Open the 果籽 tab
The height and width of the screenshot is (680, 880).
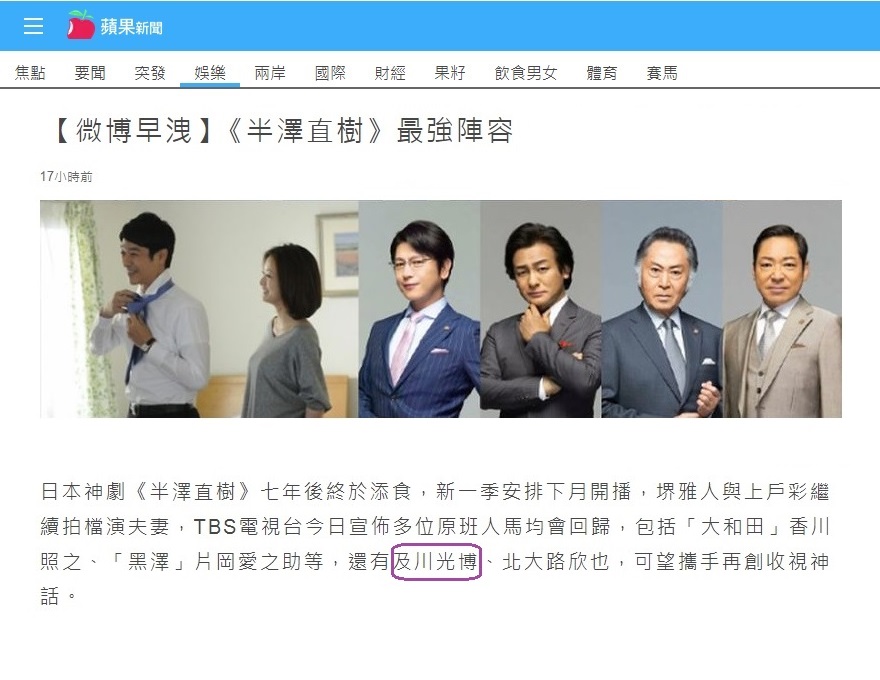point(450,73)
